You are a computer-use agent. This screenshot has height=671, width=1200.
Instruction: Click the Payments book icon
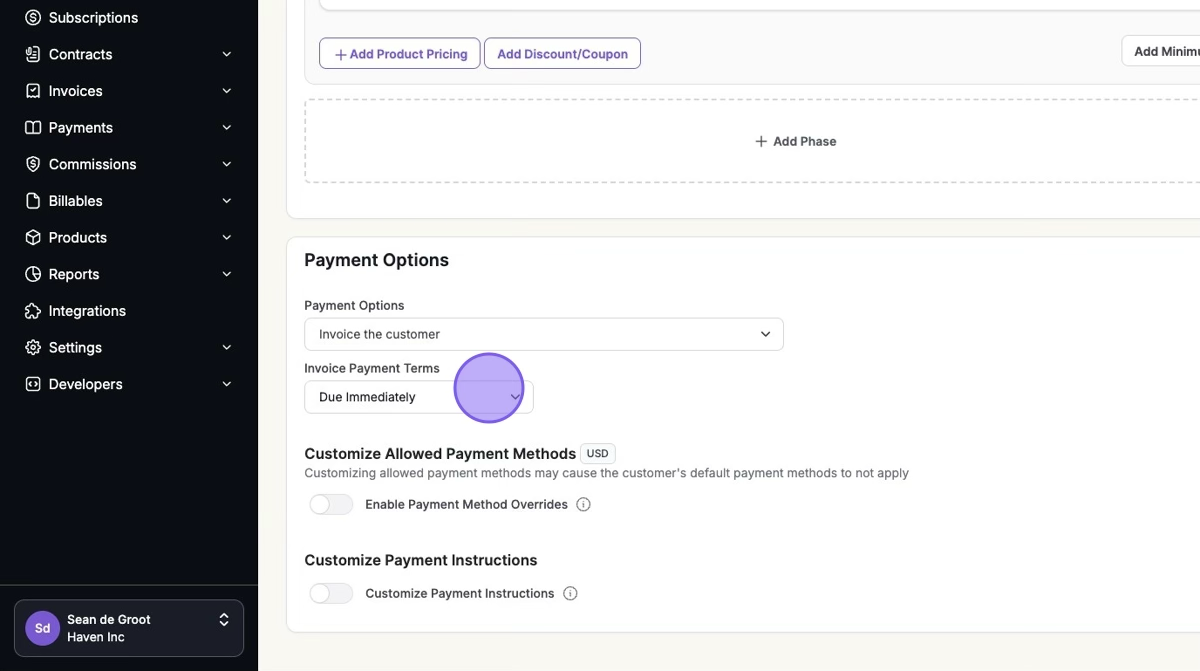point(33,128)
